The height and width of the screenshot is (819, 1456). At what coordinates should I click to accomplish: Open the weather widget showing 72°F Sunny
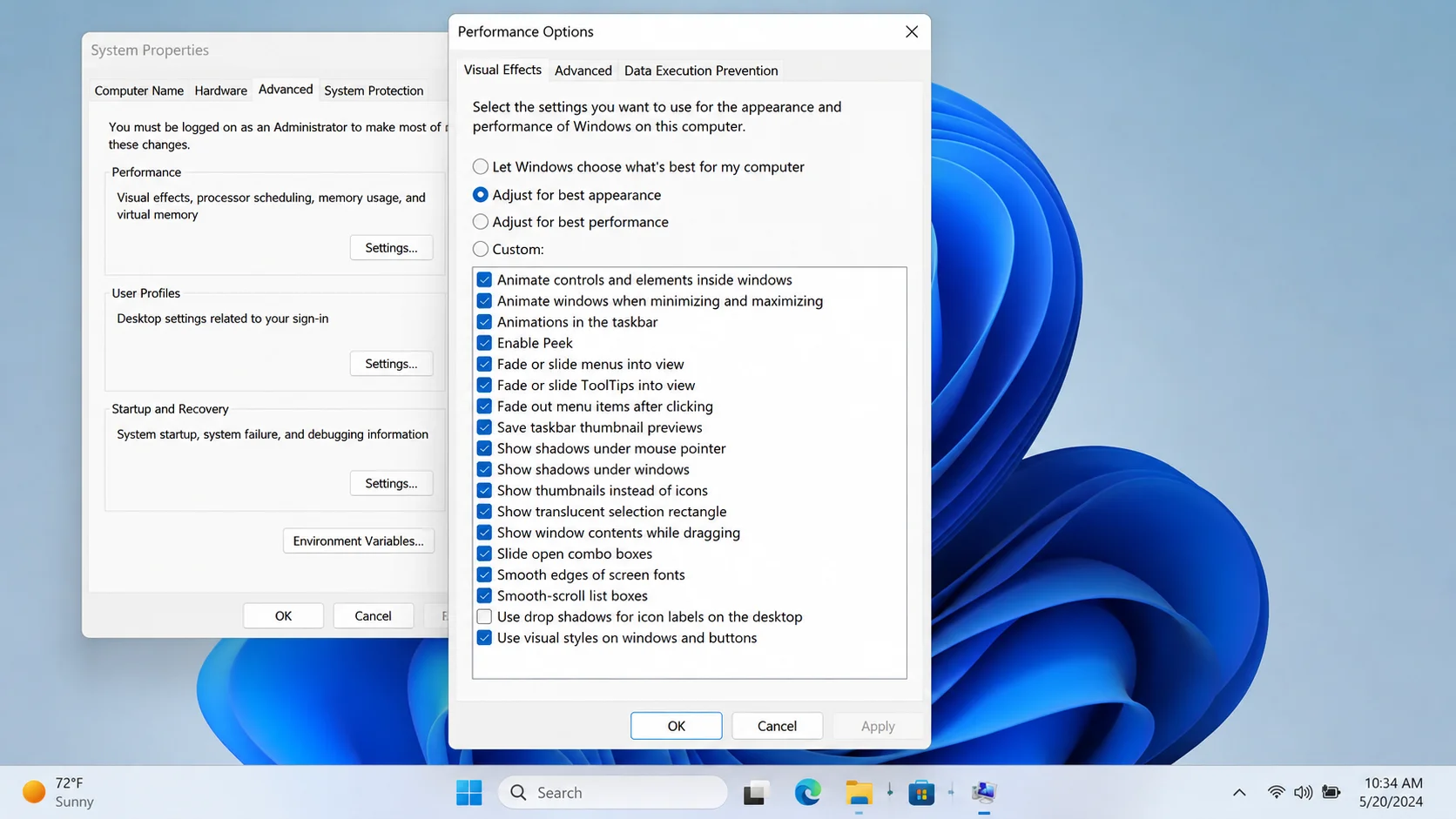click(x=57, y=792)
